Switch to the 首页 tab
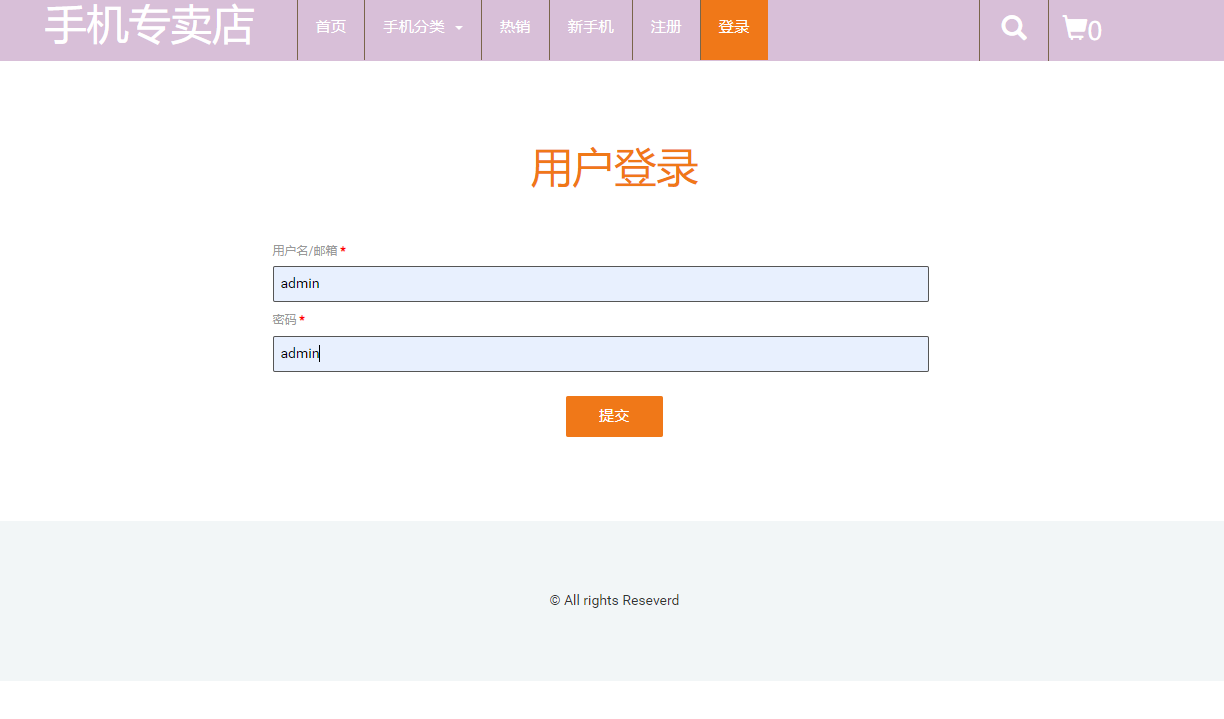This screenshot has width=1224, height=719. click(x=331, y=27)
